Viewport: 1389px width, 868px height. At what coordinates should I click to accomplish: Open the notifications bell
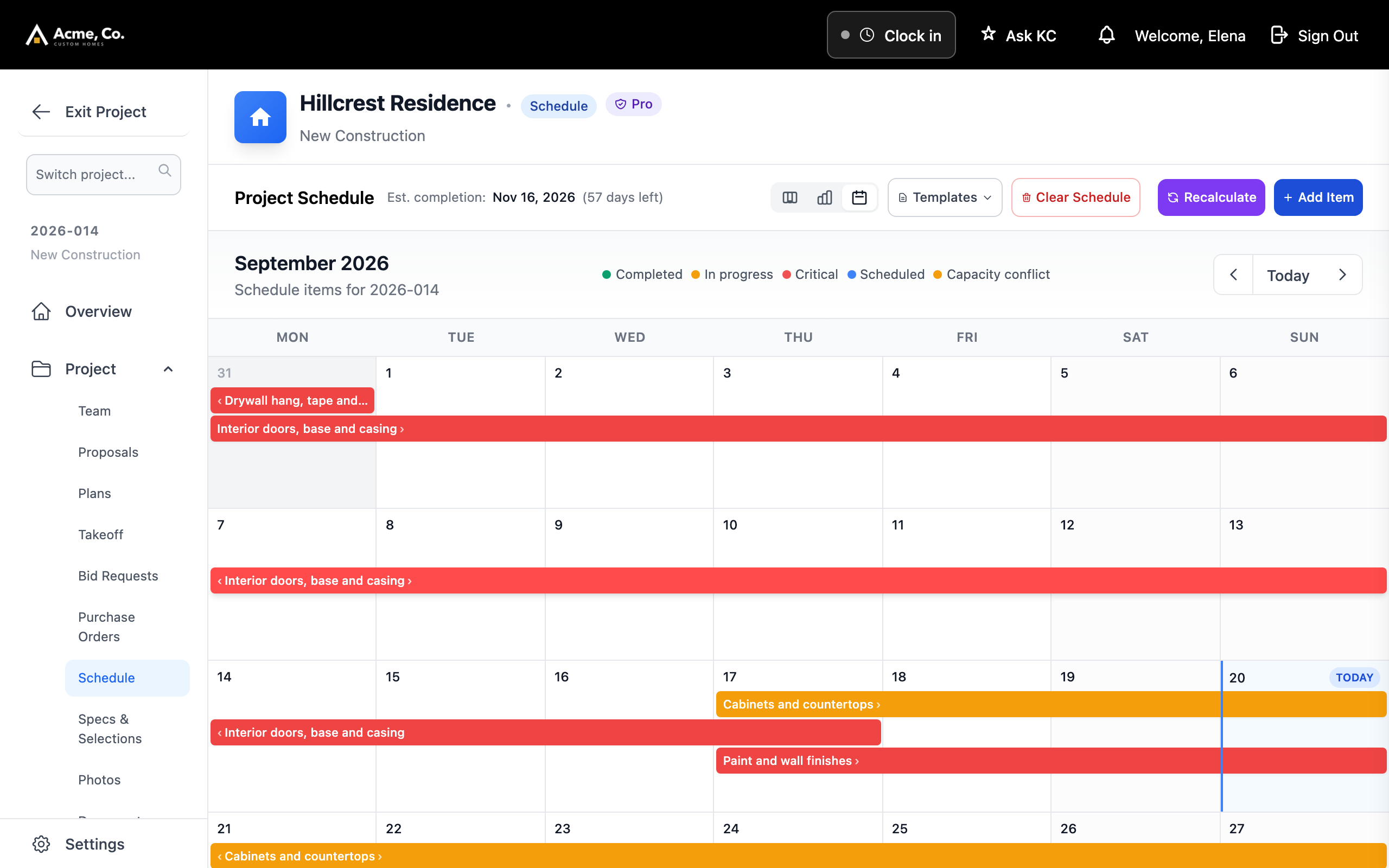(x=1106, y=35)
